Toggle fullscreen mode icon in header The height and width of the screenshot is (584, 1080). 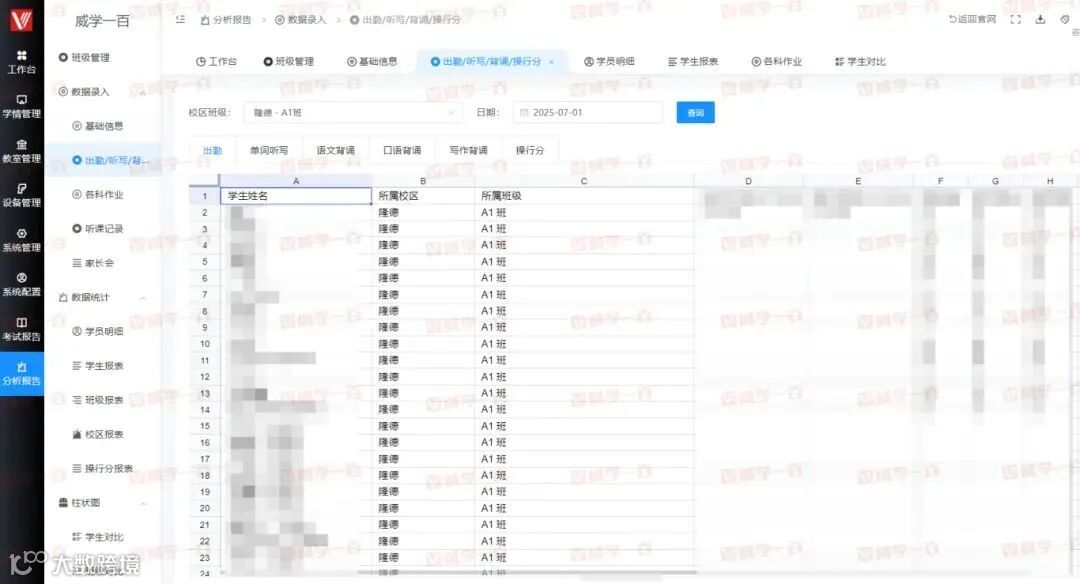pos(1015,19)
